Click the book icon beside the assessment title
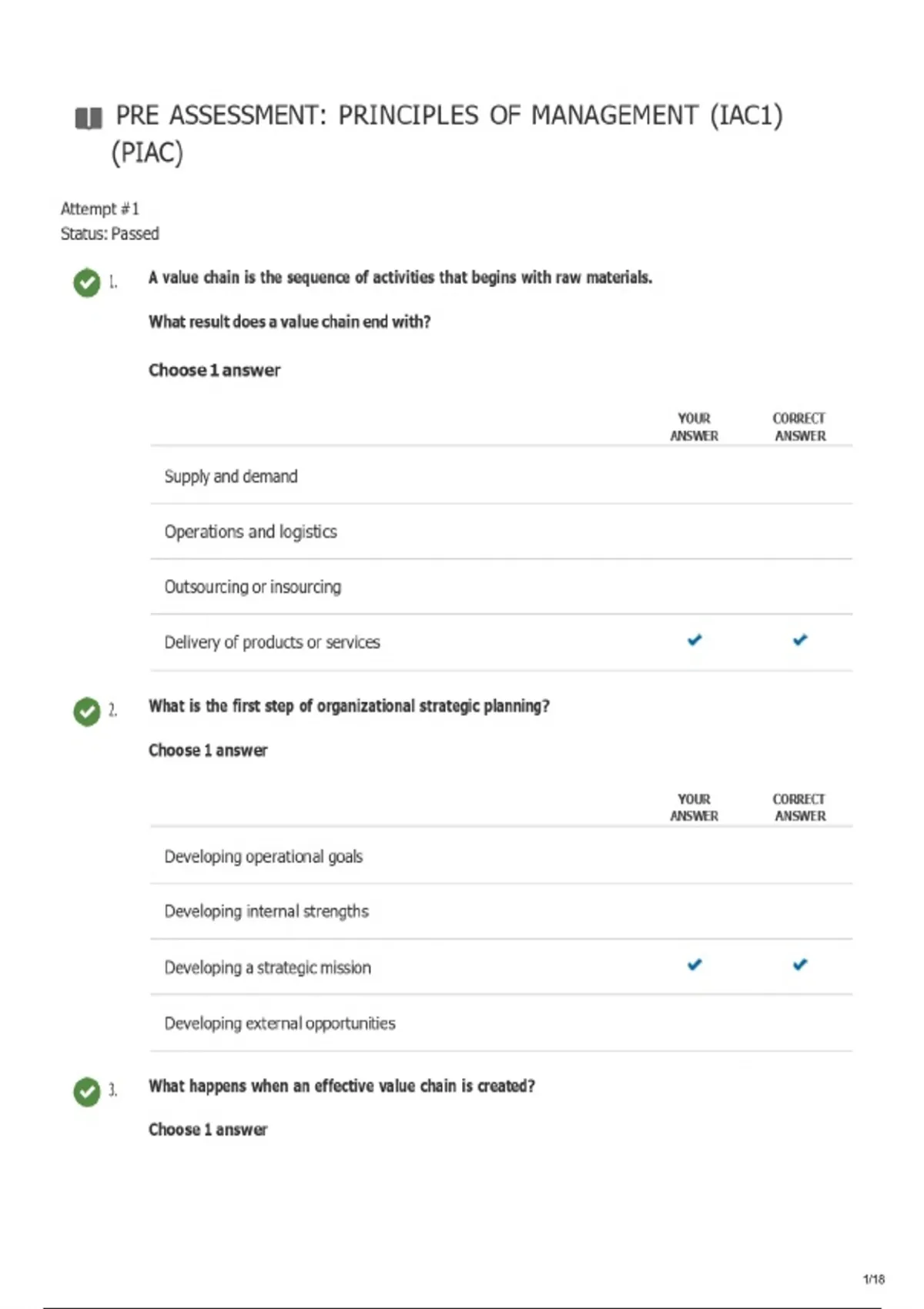 point(89,119)
